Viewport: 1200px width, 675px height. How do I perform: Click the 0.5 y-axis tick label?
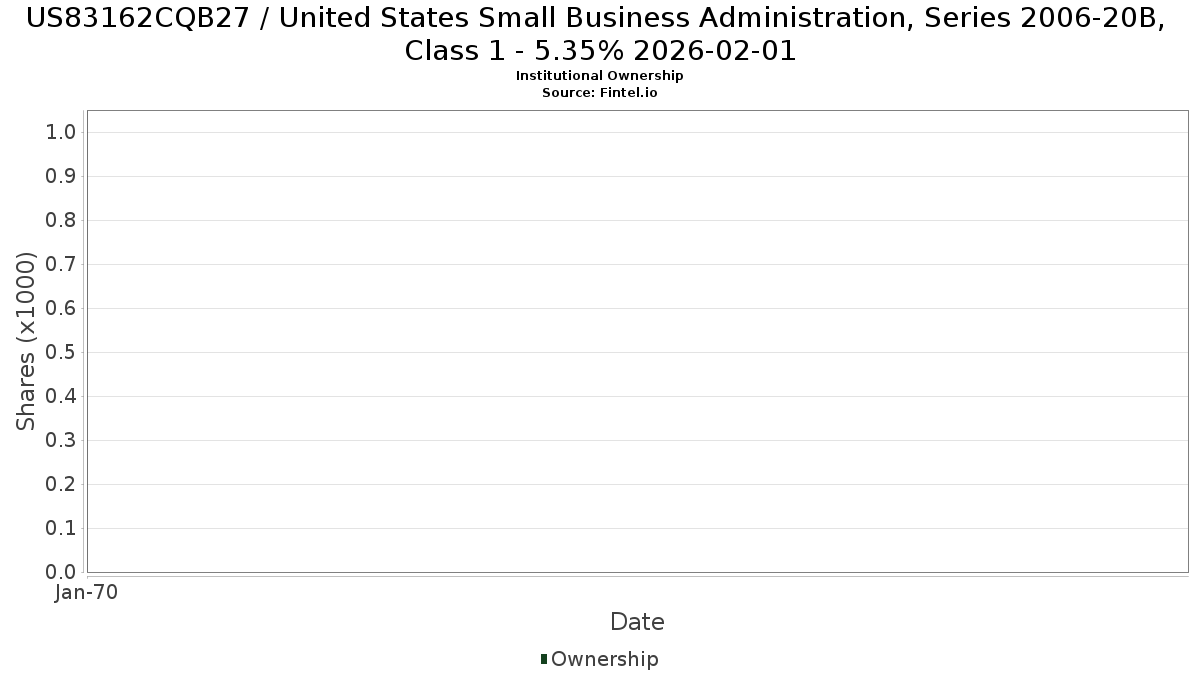pos(62,353)
